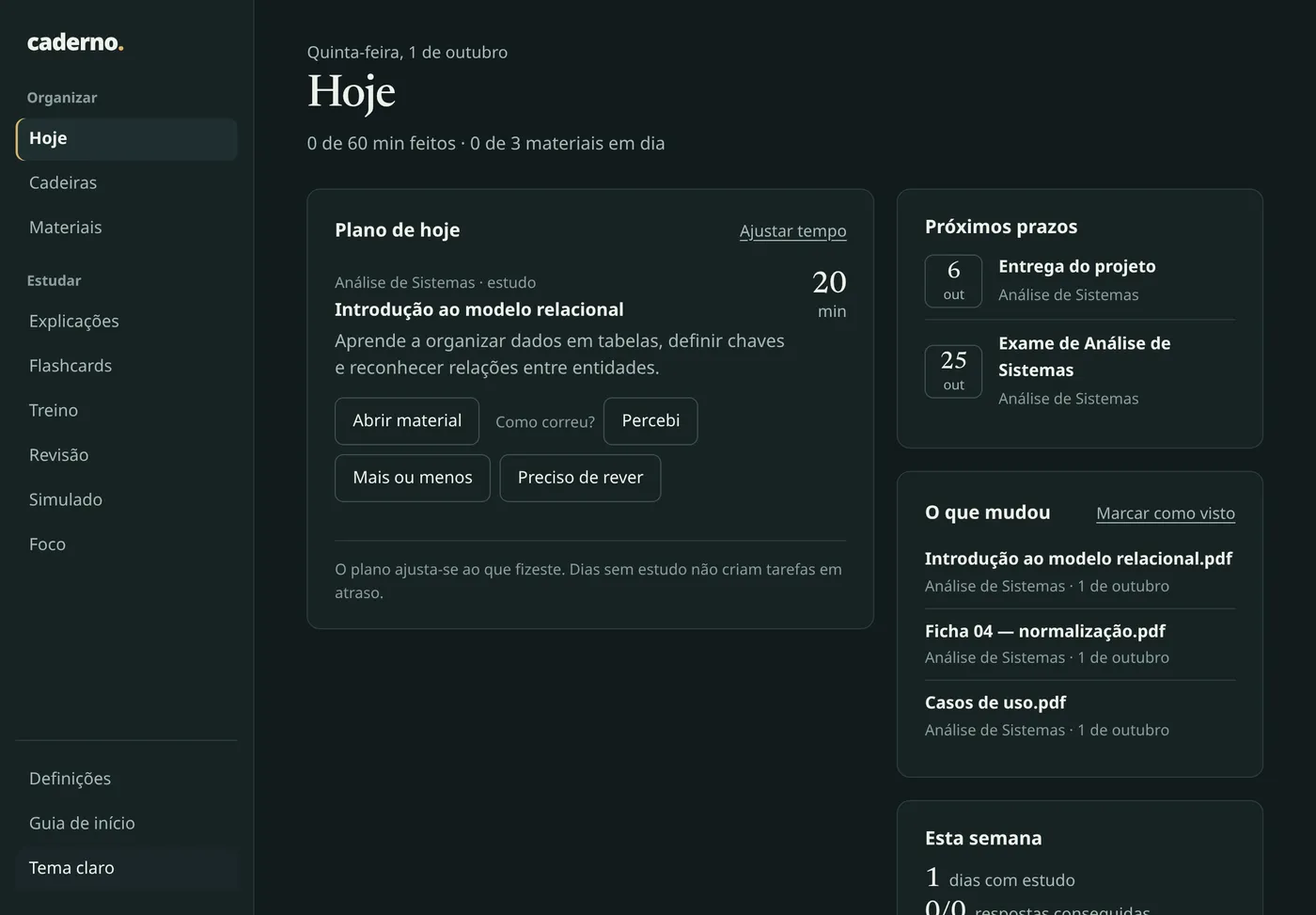Screen dimensions: 1316x915
Task: Open Foco mode
Action: (126, 544)
